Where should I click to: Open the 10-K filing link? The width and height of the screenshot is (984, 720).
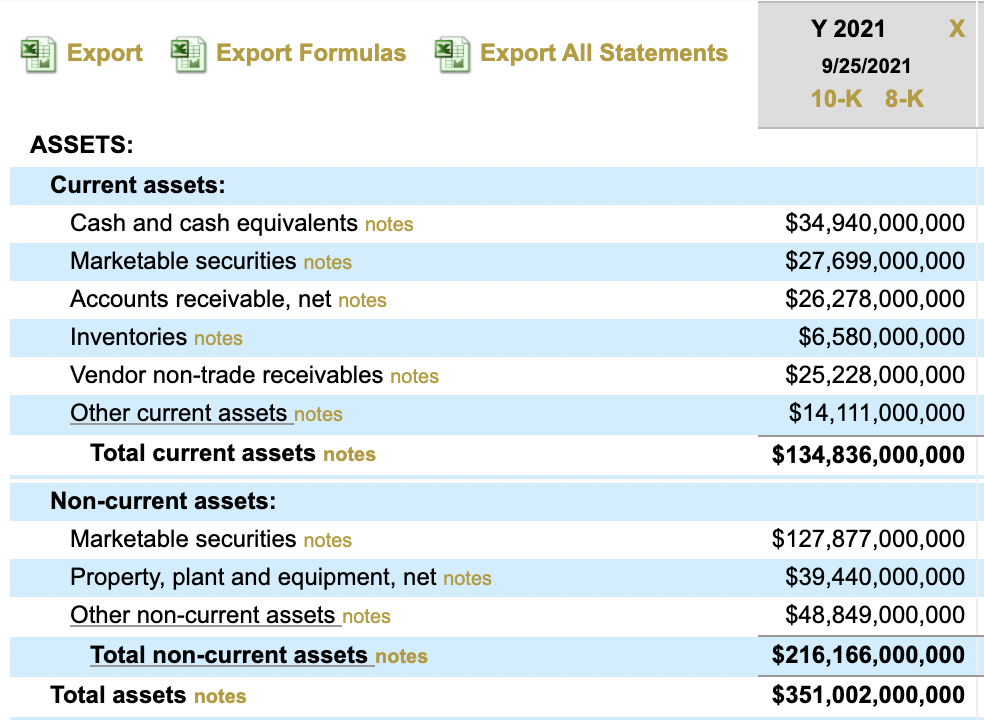pos(837,99)
